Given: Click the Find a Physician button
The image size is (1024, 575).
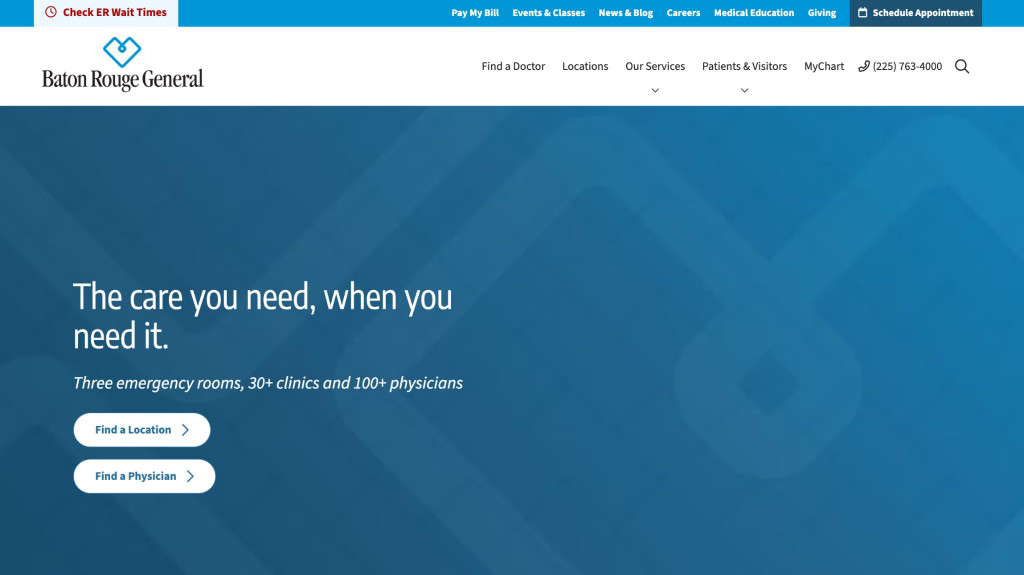Looking at the screenshot, I should click(x=144, y=476).
